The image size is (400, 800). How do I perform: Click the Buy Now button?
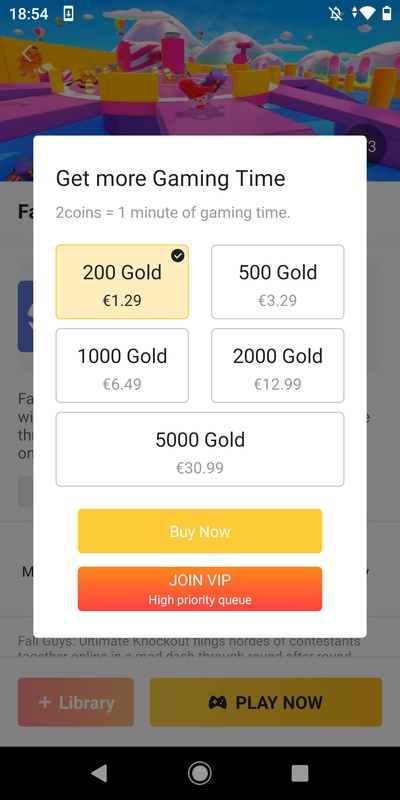(x=200, y=531)
